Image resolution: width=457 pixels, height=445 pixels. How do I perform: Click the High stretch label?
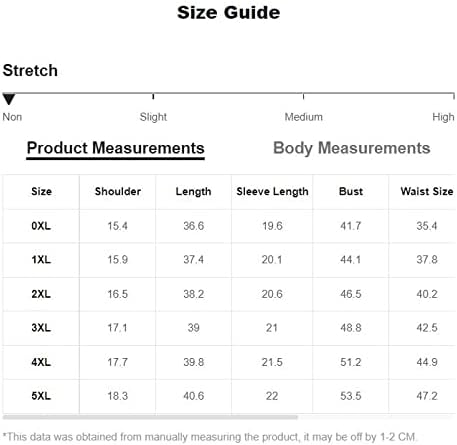pyautogui.click(x=443, y=117)
